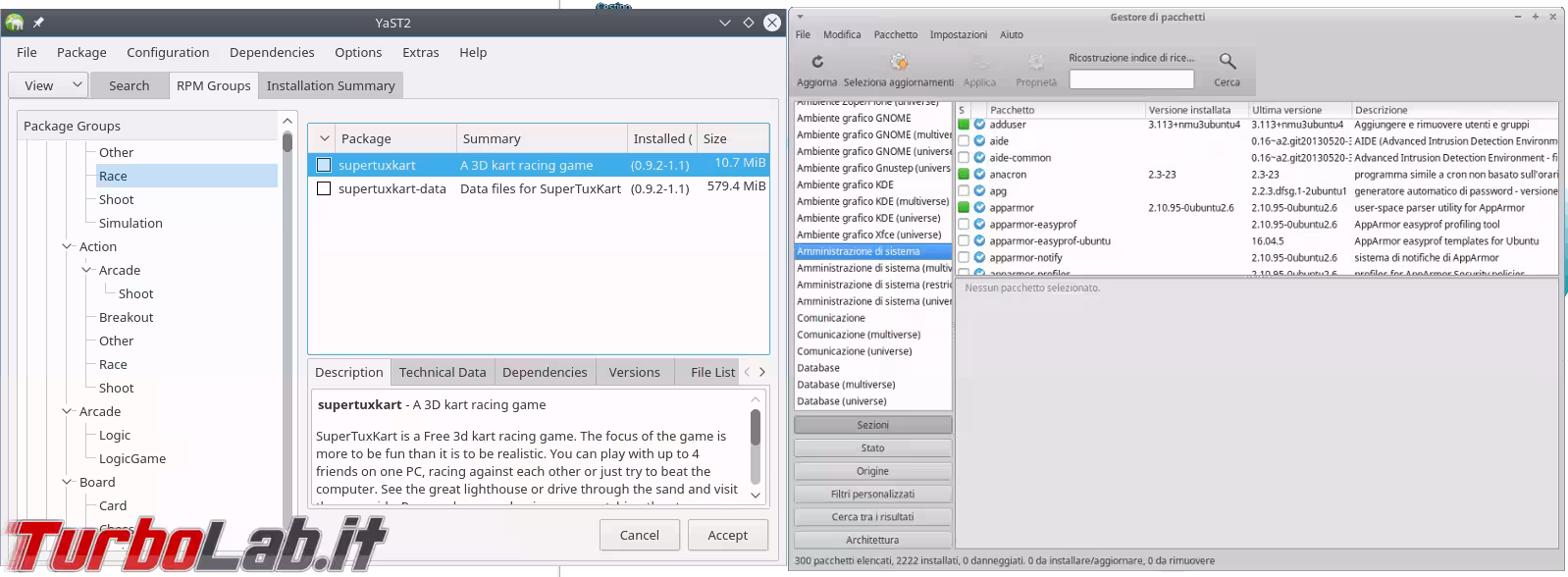This screenshot has width=1568, height=577.
Task: Click the down arrow of the description scrollbar
Action: point(756,496)
